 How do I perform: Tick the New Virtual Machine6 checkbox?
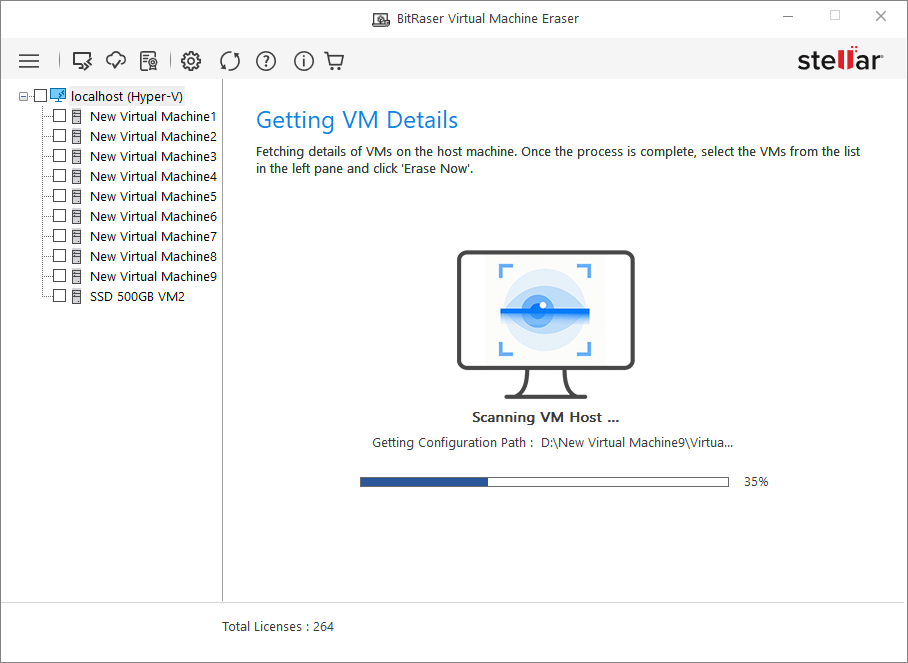click(x=60, y=215)
